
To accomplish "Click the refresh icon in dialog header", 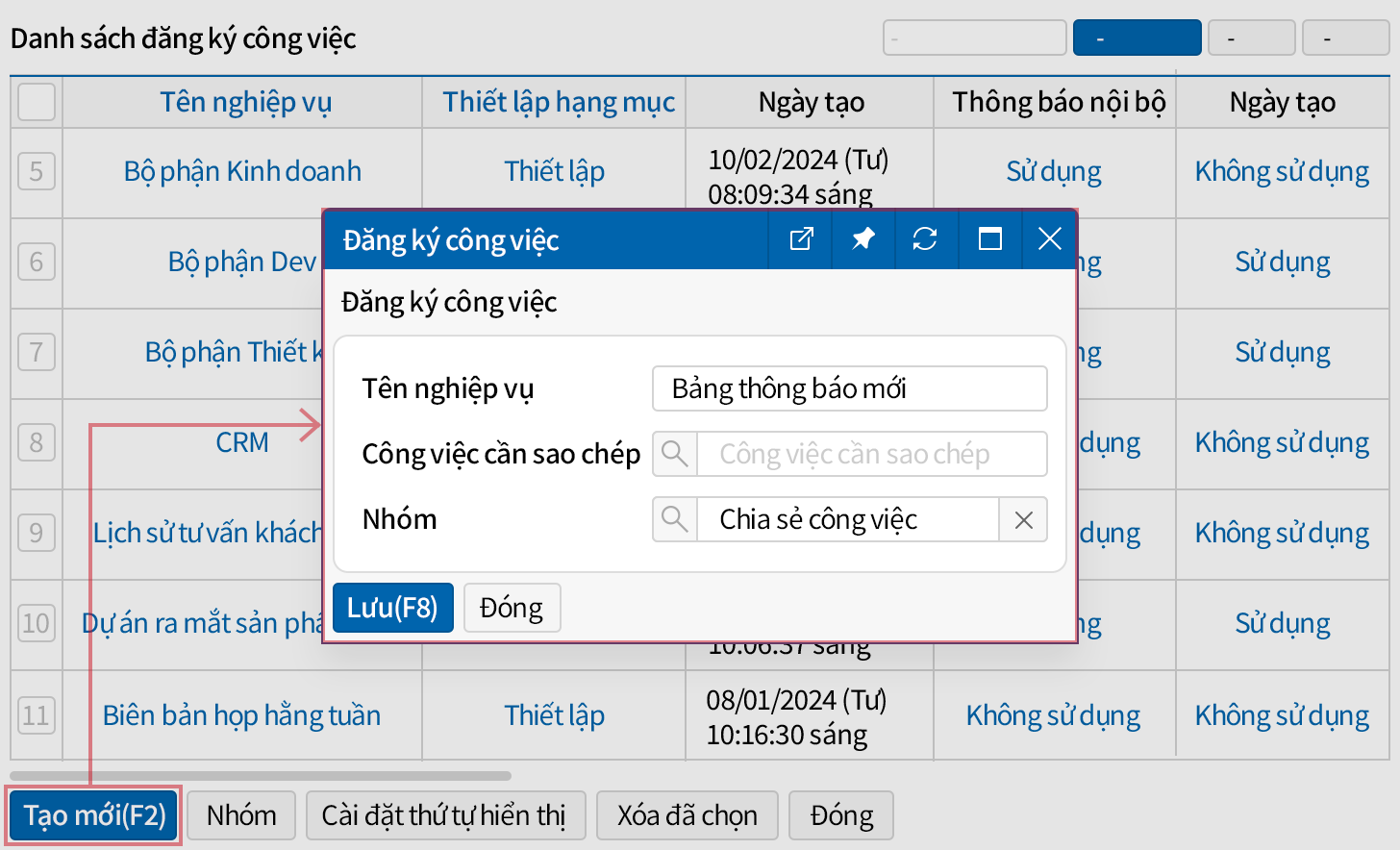I will tap(925, 239).
